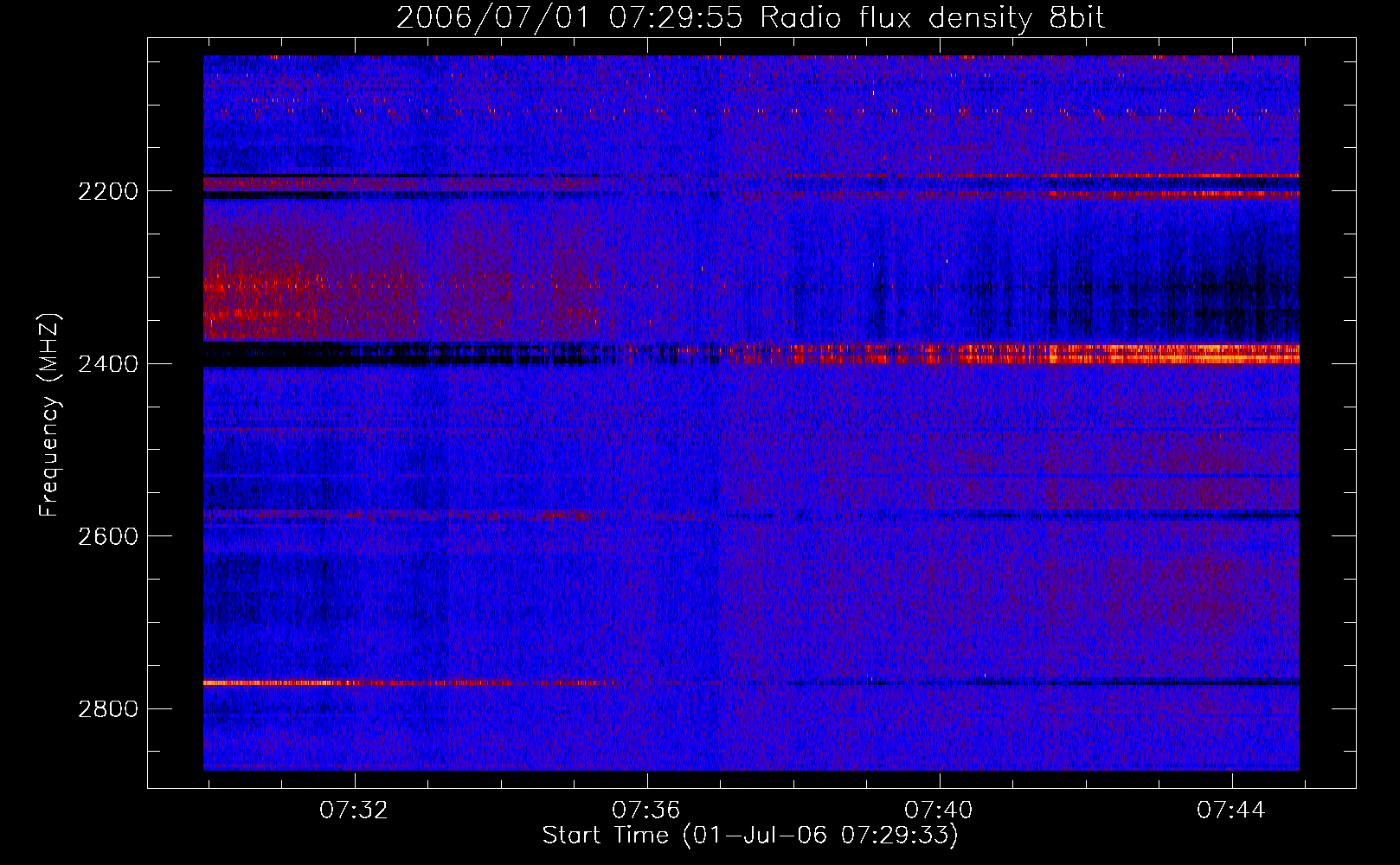Screen dimensions: 1400x865
Task: Click the 'Frequency (MHZ)' y-axis title
Action: 49,415
